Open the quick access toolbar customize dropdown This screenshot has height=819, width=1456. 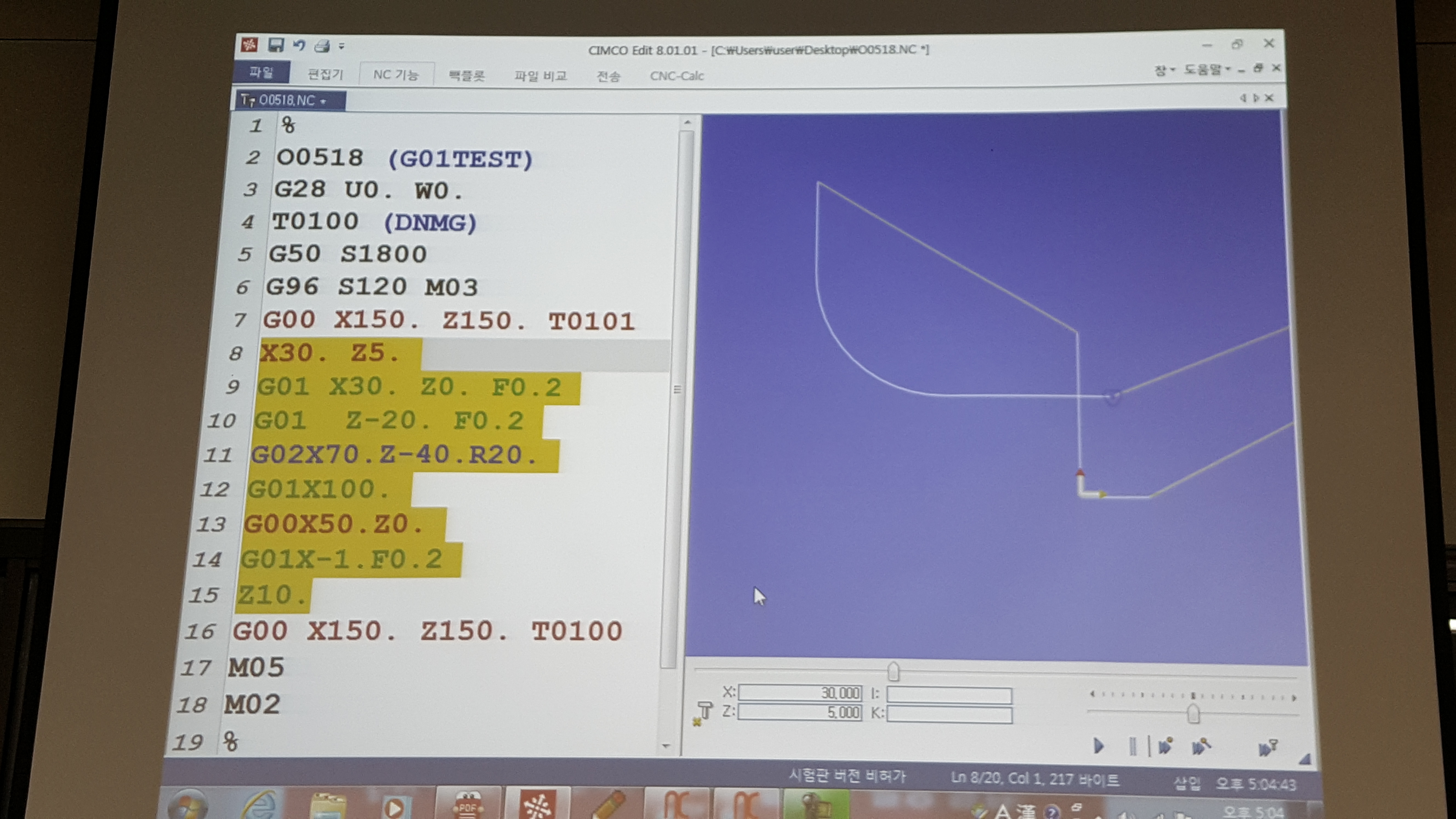pos(342,46)
